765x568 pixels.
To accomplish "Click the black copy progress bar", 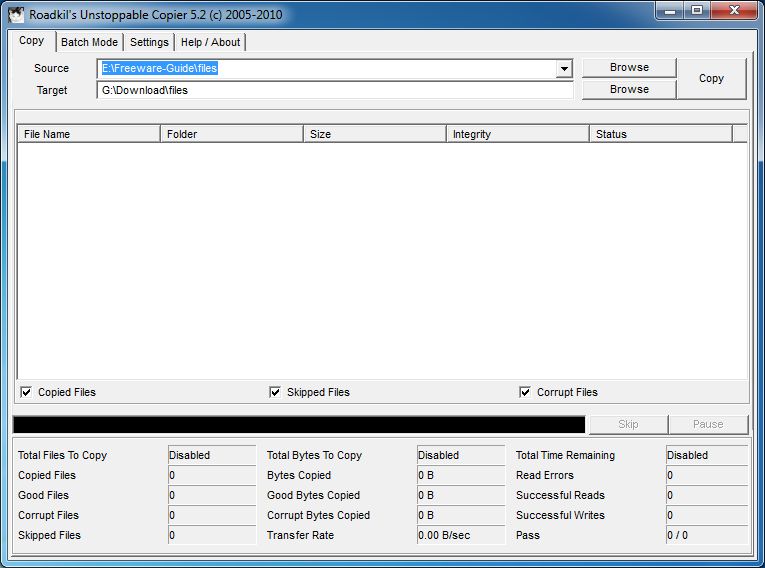I will click(299, 424).
